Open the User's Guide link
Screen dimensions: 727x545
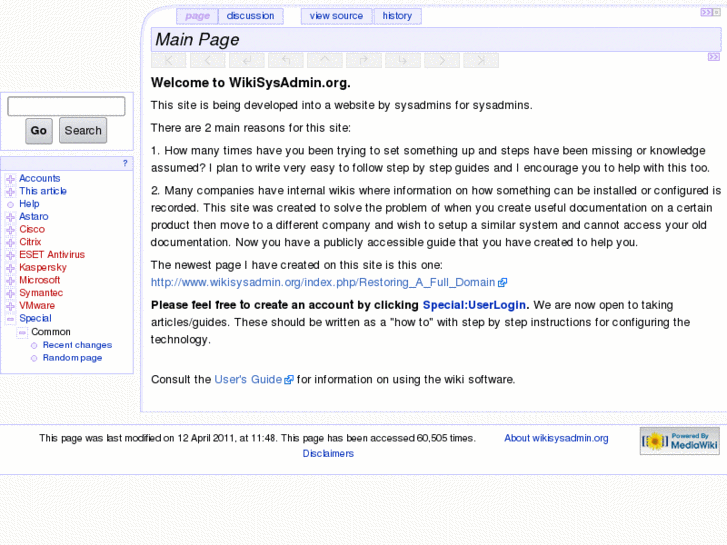pyautogui.click(x=249, y=380)
